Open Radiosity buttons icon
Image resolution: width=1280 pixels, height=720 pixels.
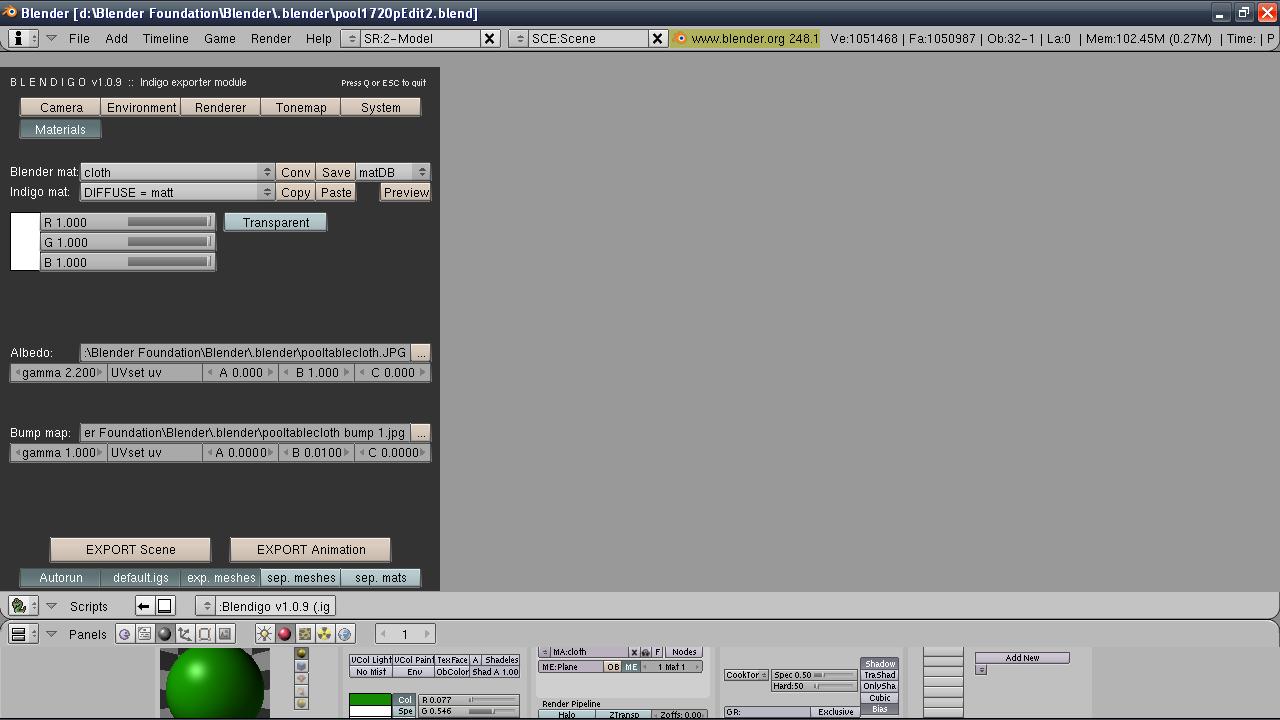pyautogui.click(x=325, y=634)
